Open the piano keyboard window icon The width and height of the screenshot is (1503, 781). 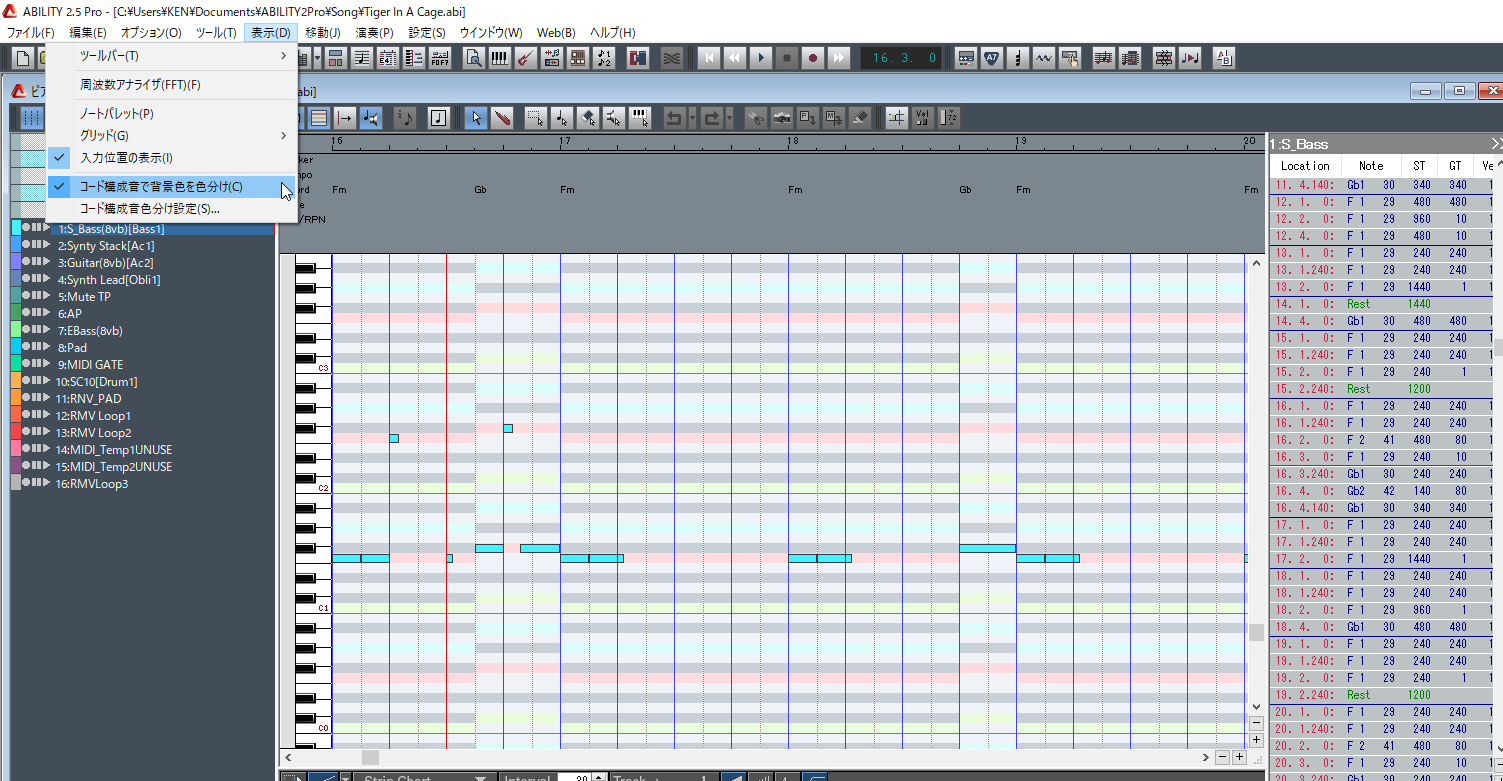click(x=499, y=58)
